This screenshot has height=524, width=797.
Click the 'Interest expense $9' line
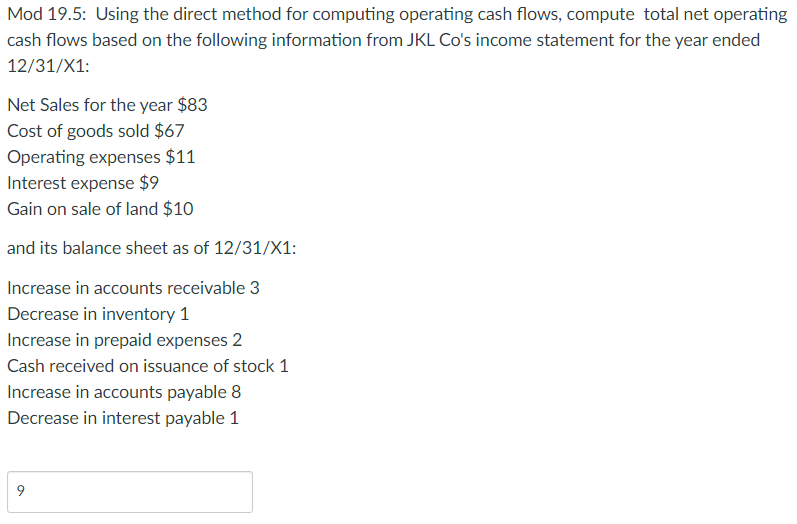tap(83, 183)
